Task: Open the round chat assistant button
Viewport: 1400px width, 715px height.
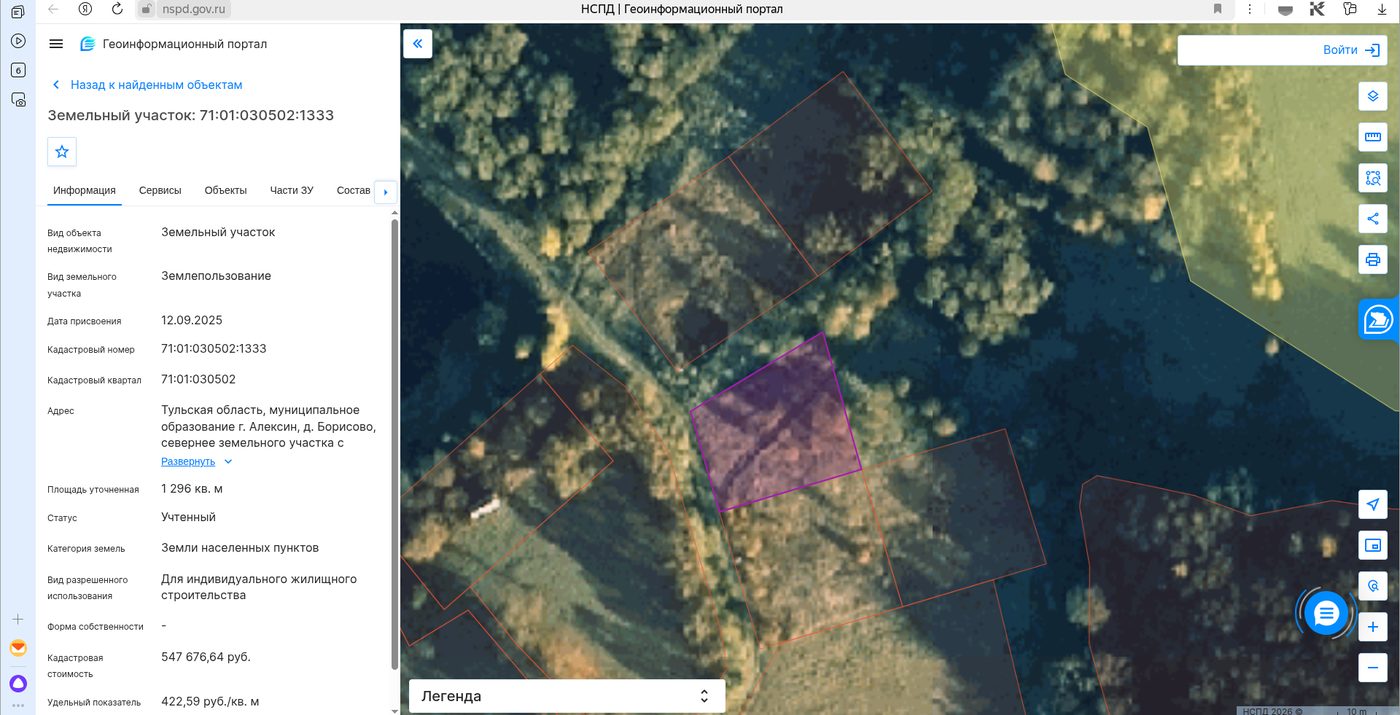Action: [1327, 613]
